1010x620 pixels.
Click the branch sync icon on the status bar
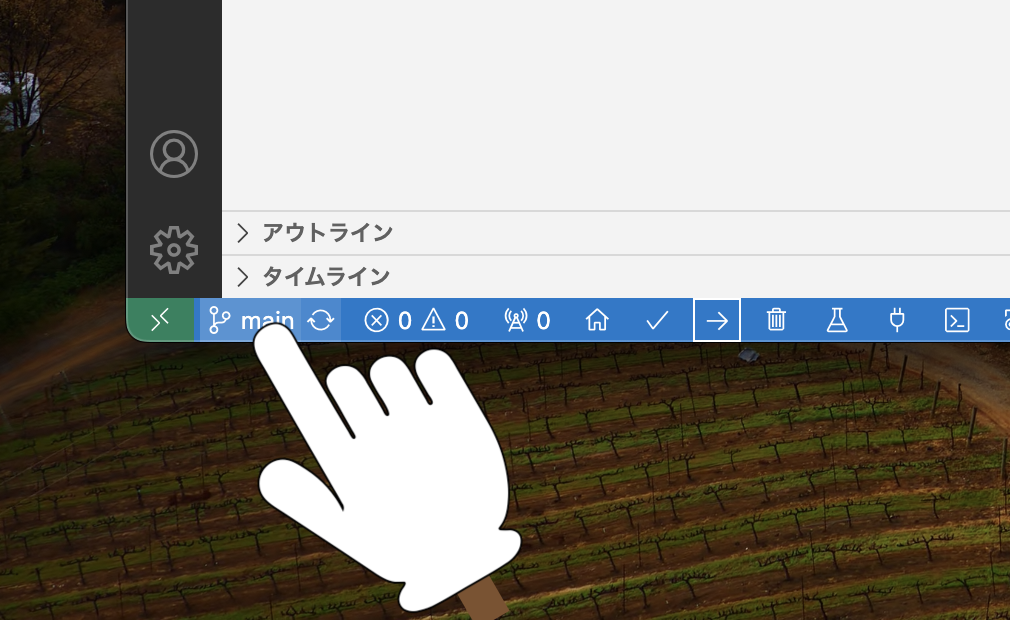[322, 320]
